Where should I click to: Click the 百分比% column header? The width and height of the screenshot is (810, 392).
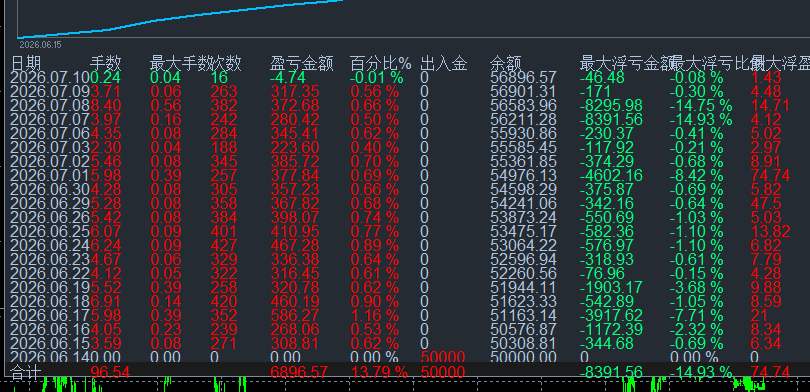(381, 64)
